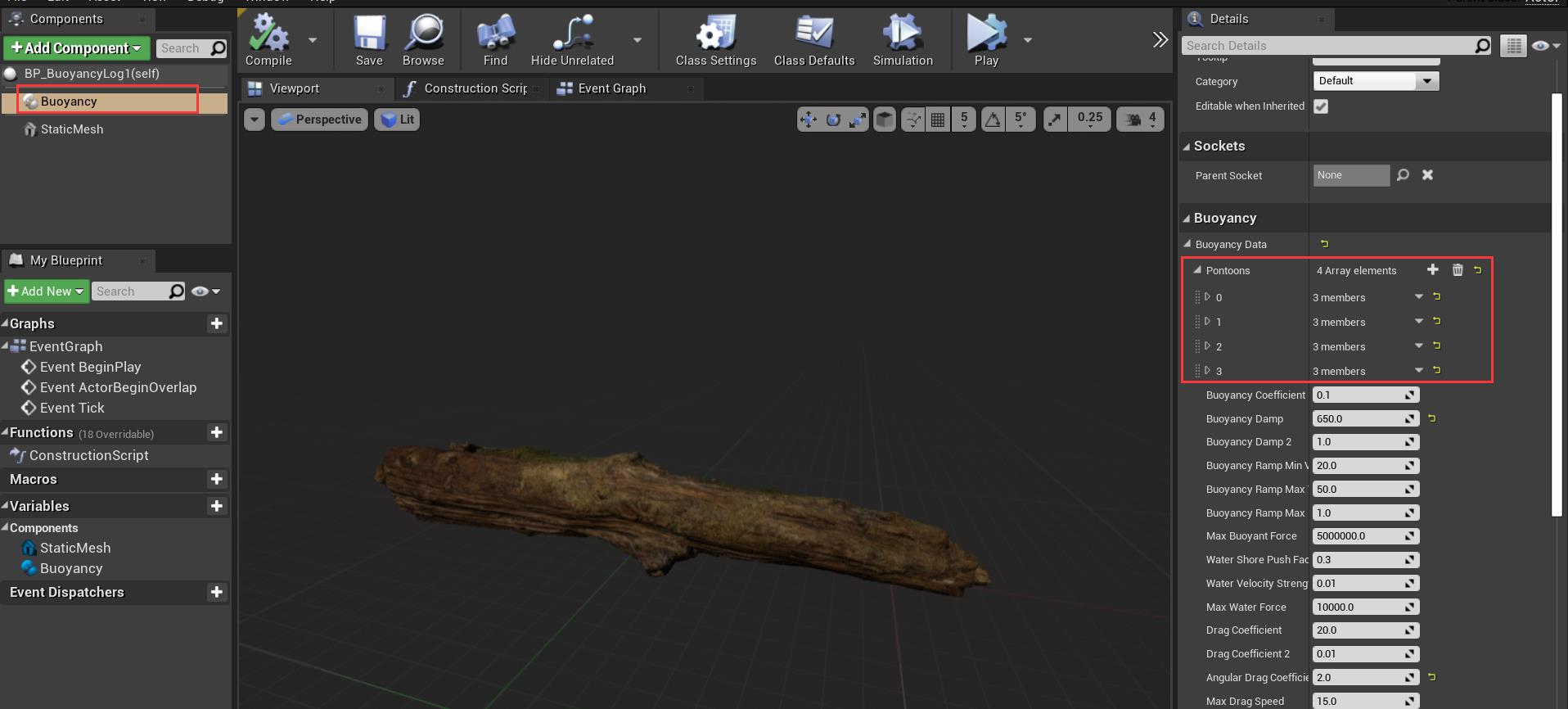Click the Play toolbar button
The height and width of the screenshot is (709, 1568).
coord(987,39)
